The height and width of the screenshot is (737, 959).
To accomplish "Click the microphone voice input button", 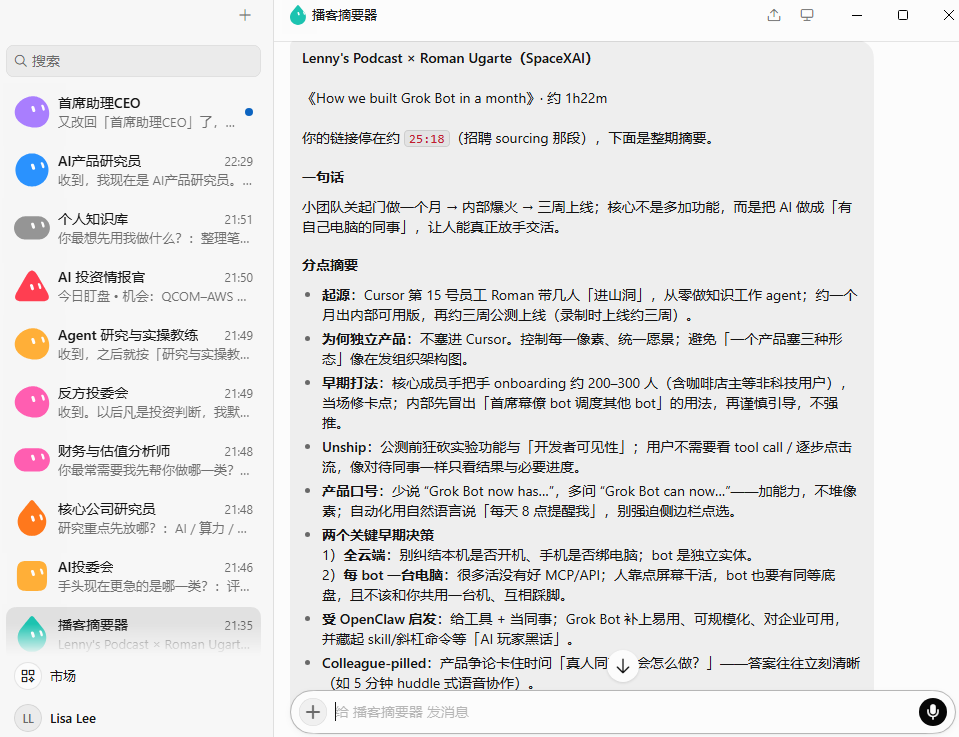I will [x=932, y=712].
